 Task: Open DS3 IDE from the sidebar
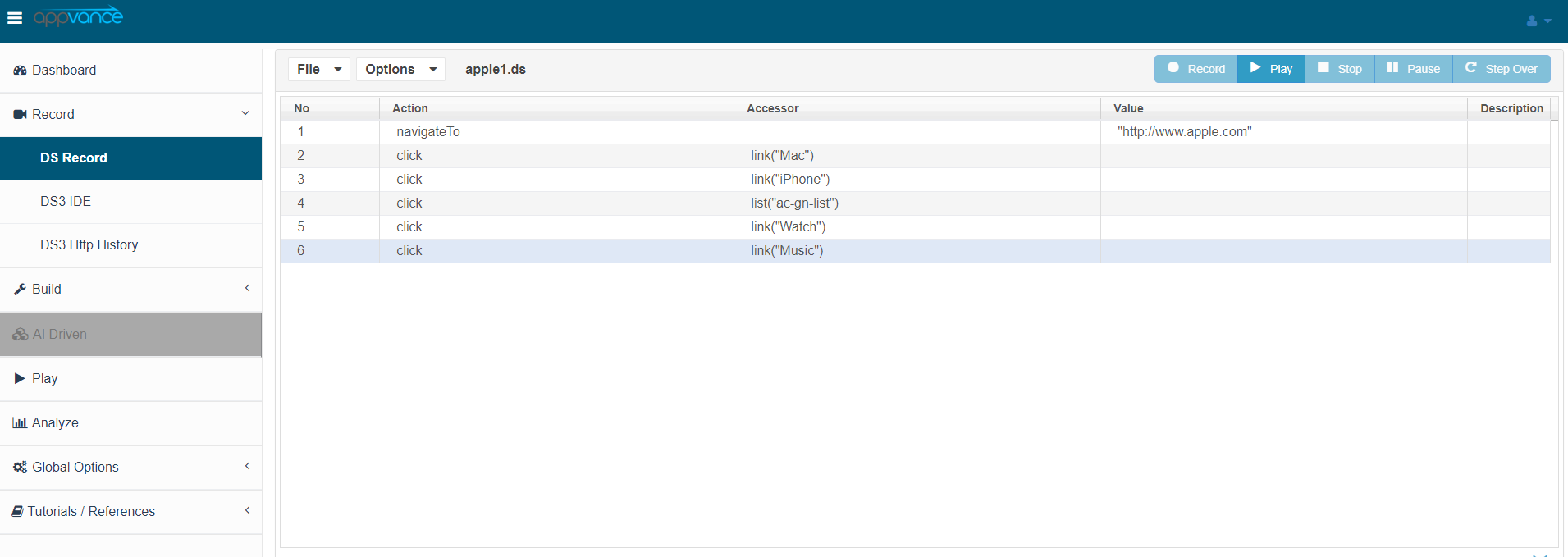point(66,202)
